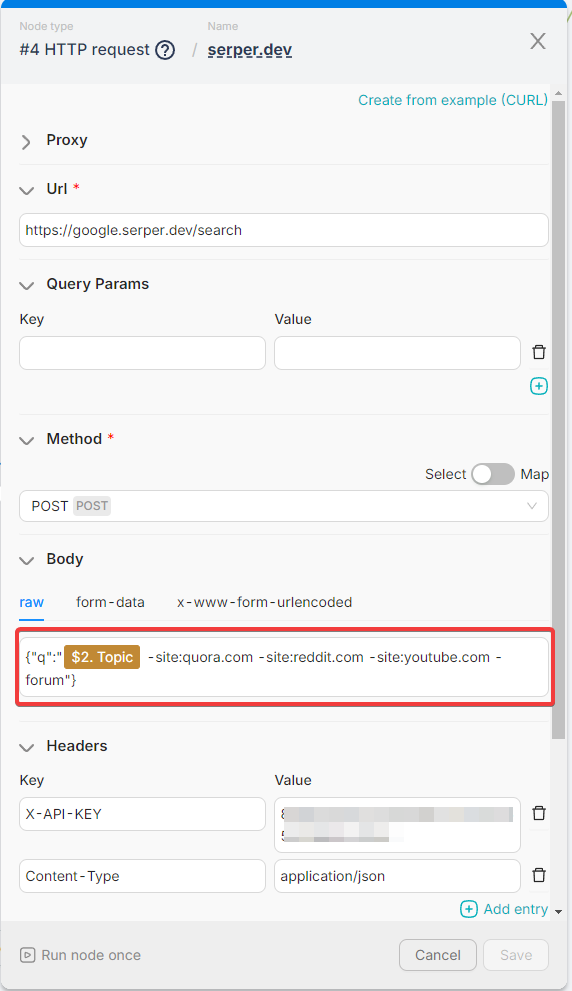572x991 pixels.
Task: Click the raw body text area
Action: pyautogui.click(x=284, y=667)
